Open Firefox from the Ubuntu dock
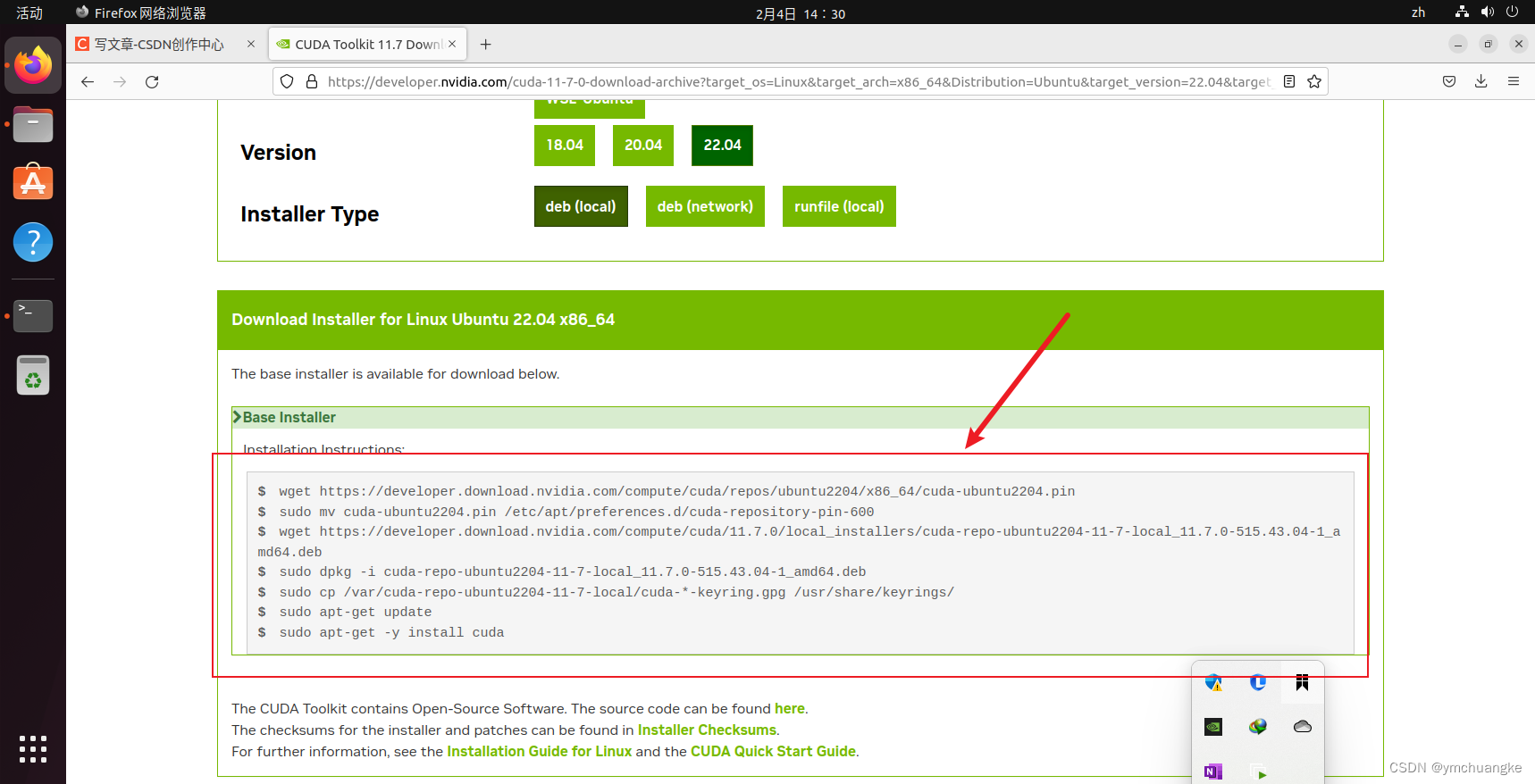Image resolution: width=1535 pixels, height=784 pixels. pos(33,64)
